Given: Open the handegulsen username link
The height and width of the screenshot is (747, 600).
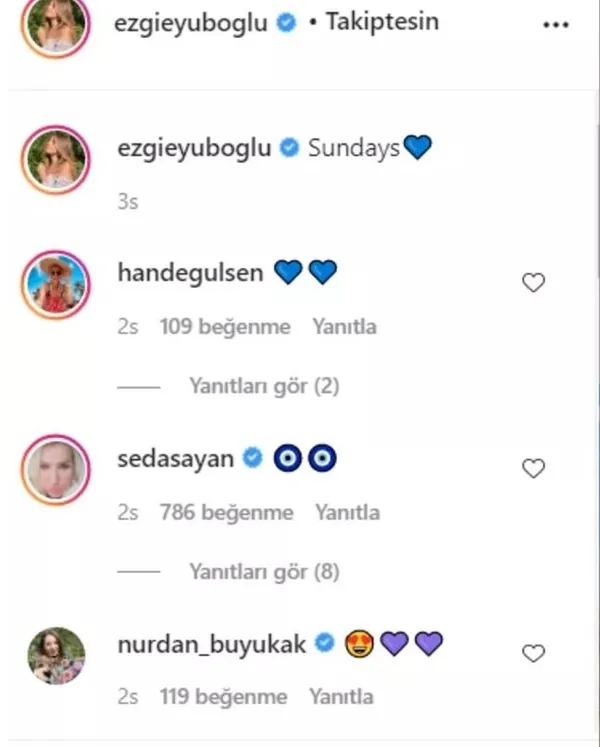Looking at the screenshot, I should point(190,273).
